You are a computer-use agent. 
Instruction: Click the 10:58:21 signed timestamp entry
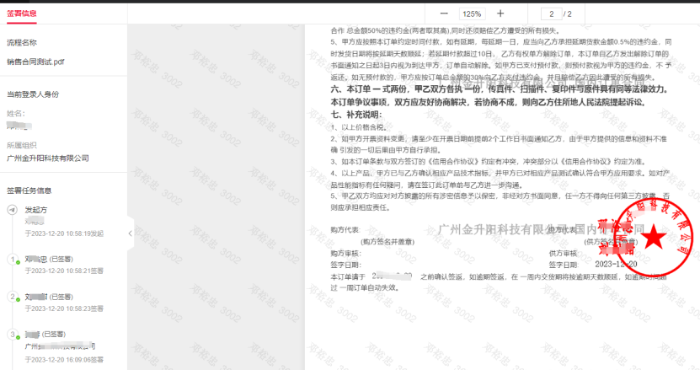pyautogui.click(x=64, y=271)
